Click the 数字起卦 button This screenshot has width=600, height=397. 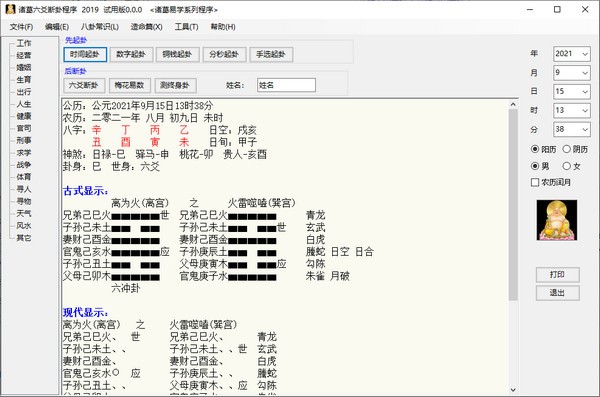pyautogui.click(x=131, y=54)
